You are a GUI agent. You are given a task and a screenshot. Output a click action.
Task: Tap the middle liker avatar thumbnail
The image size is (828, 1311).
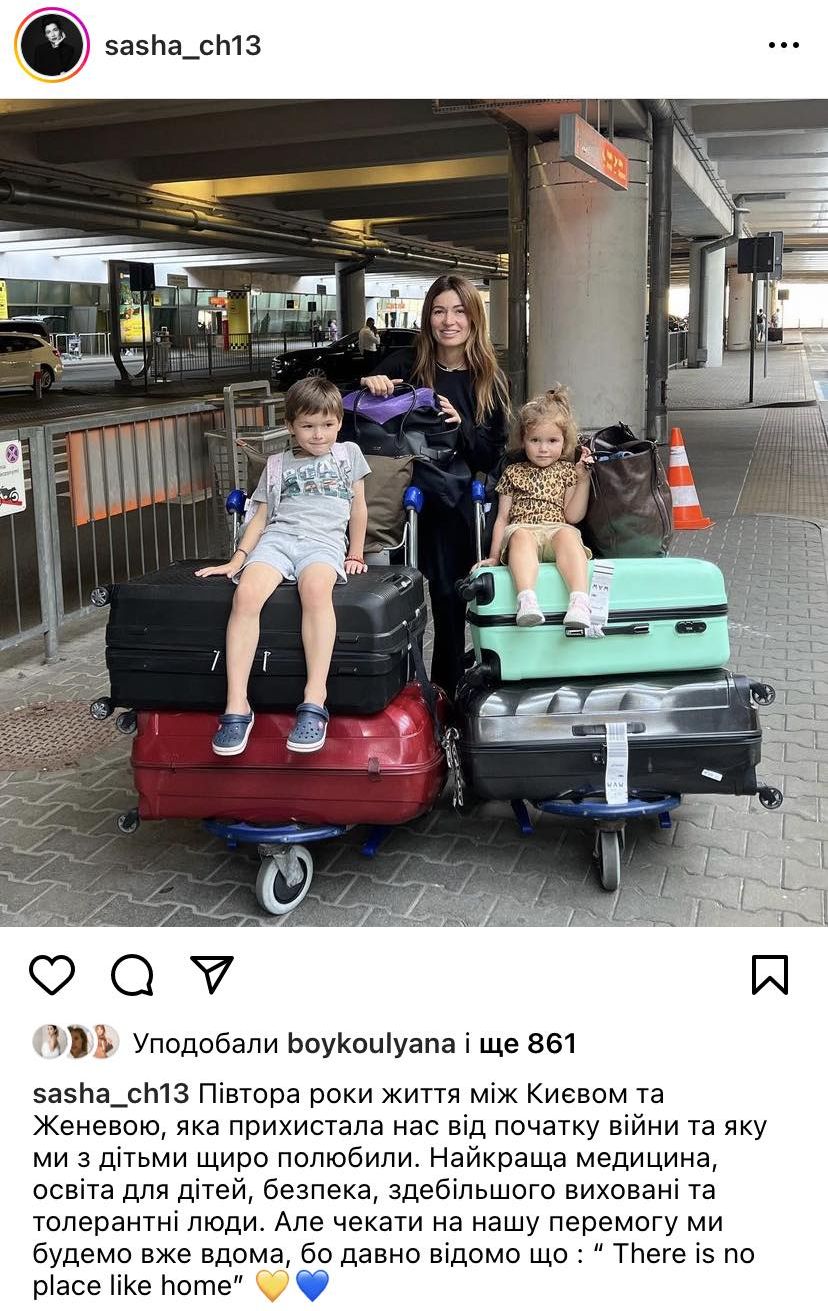tap(76, 1042)
